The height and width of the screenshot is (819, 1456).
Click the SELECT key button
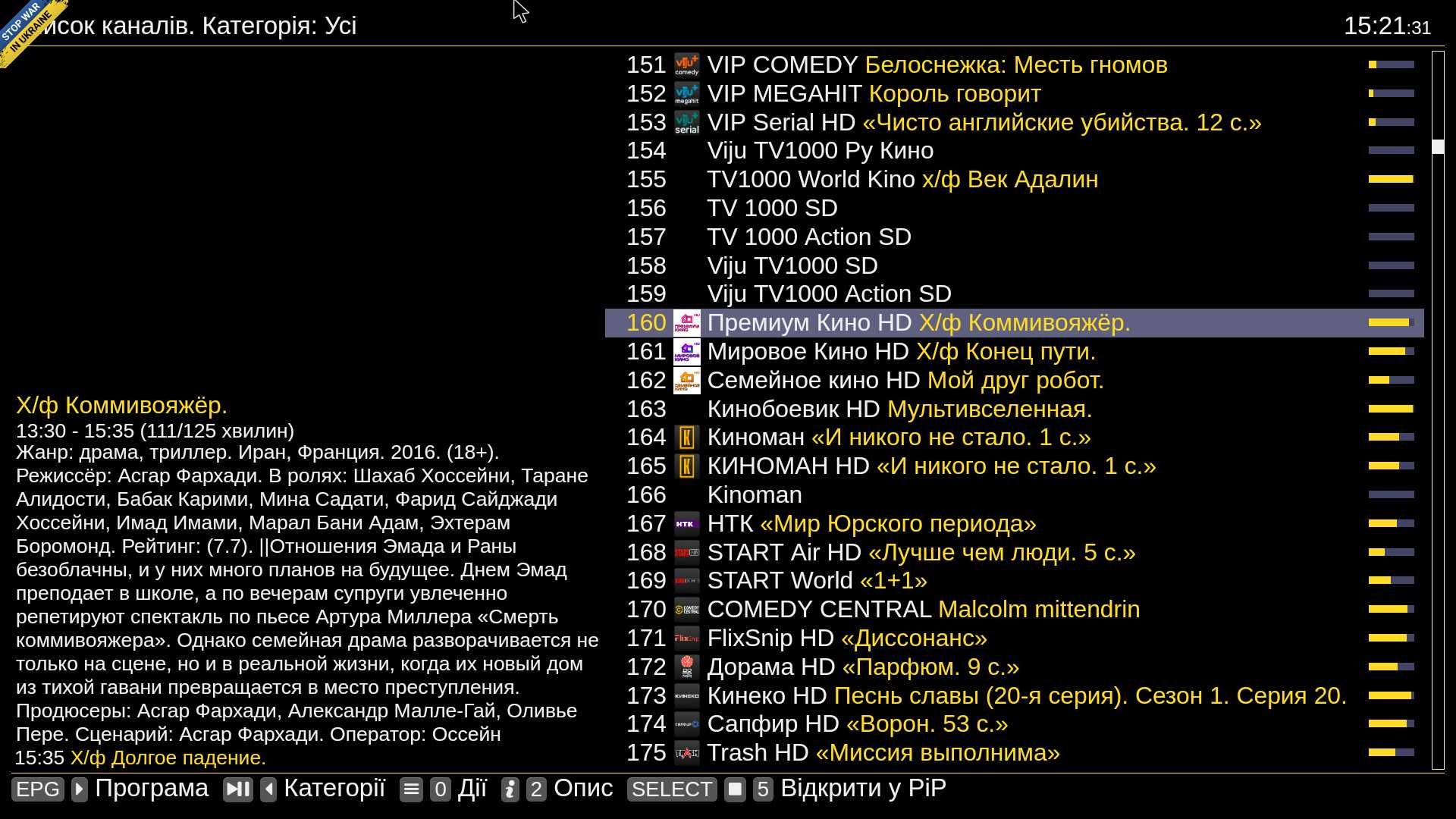[672, 789]
